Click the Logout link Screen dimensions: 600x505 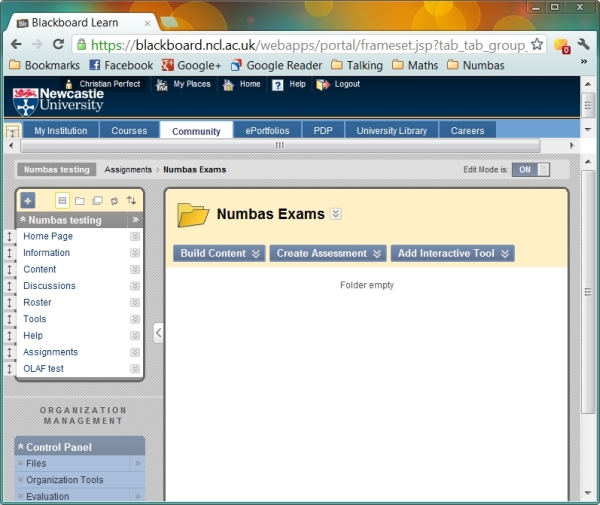[338, 84]
